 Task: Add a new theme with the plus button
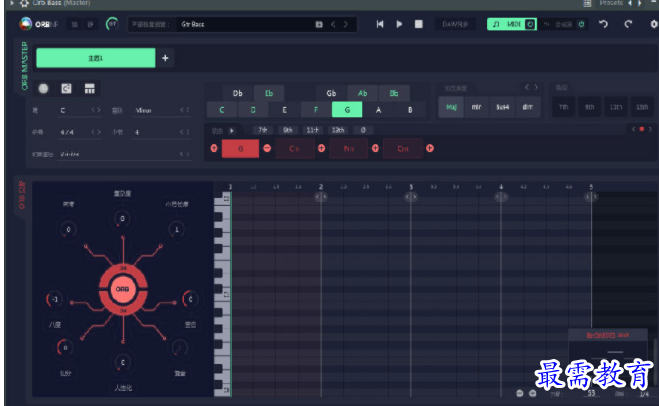point(165,58)
